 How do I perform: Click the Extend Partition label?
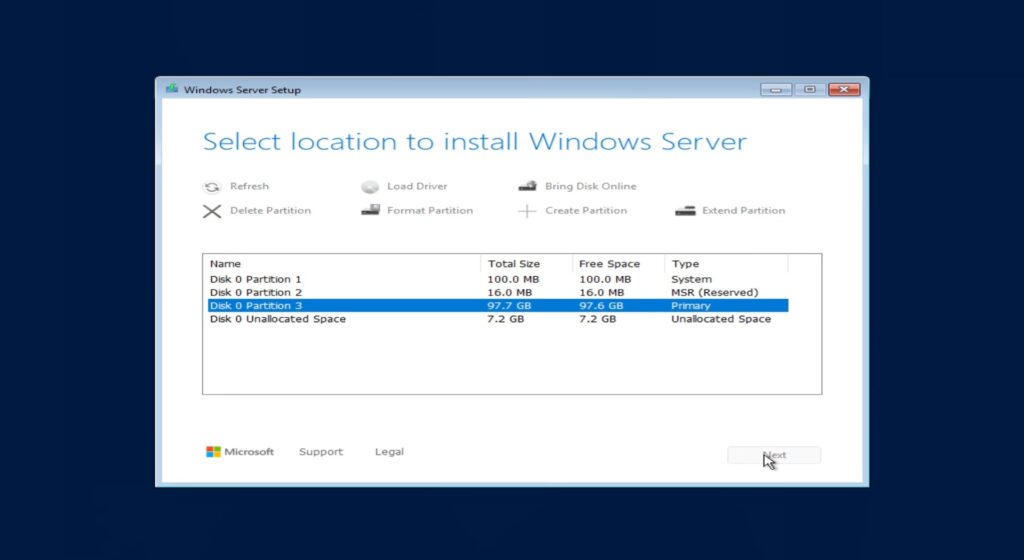(x=744, y=210)
